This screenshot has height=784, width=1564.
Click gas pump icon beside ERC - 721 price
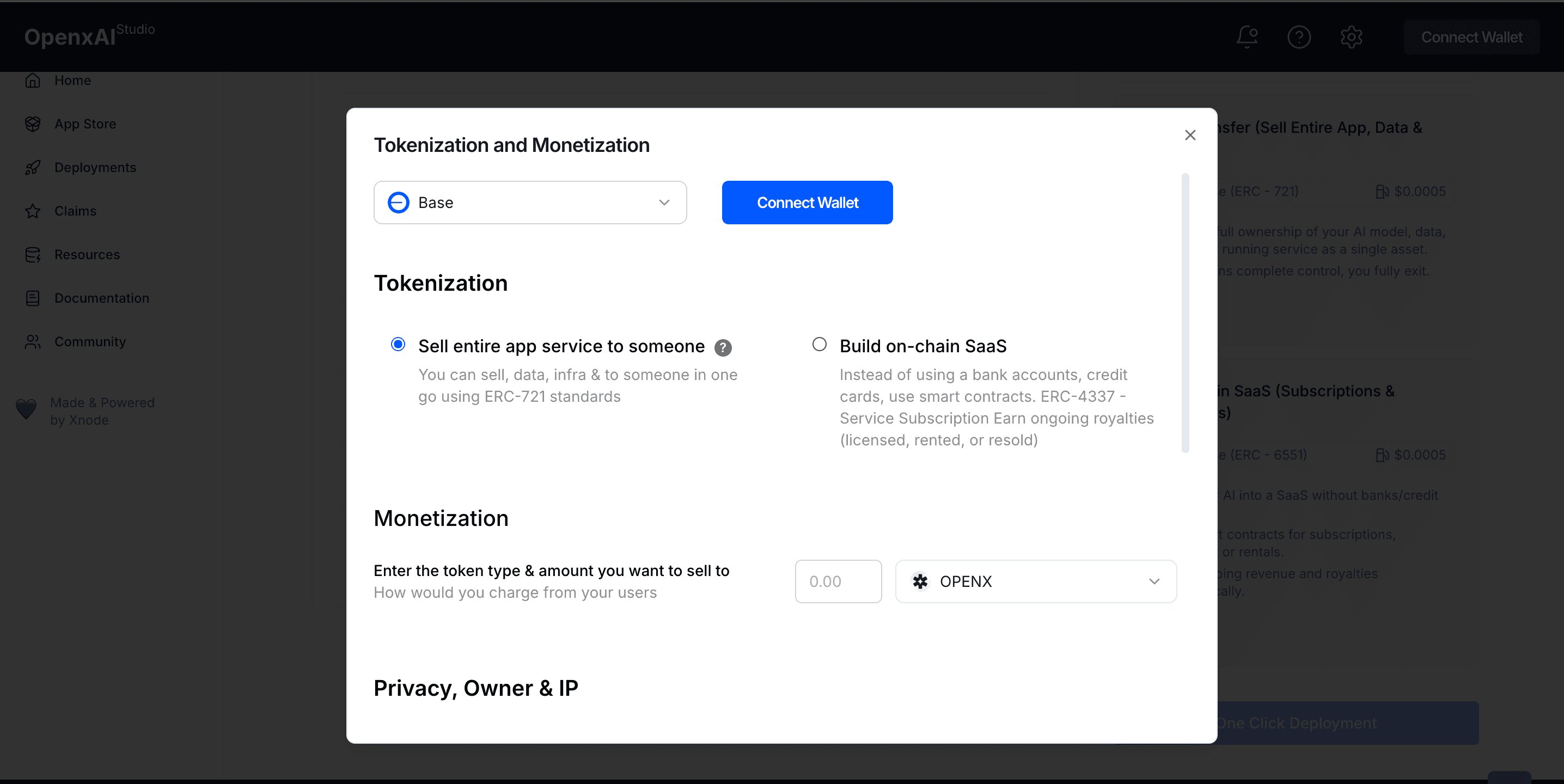tap(1382, 192)
